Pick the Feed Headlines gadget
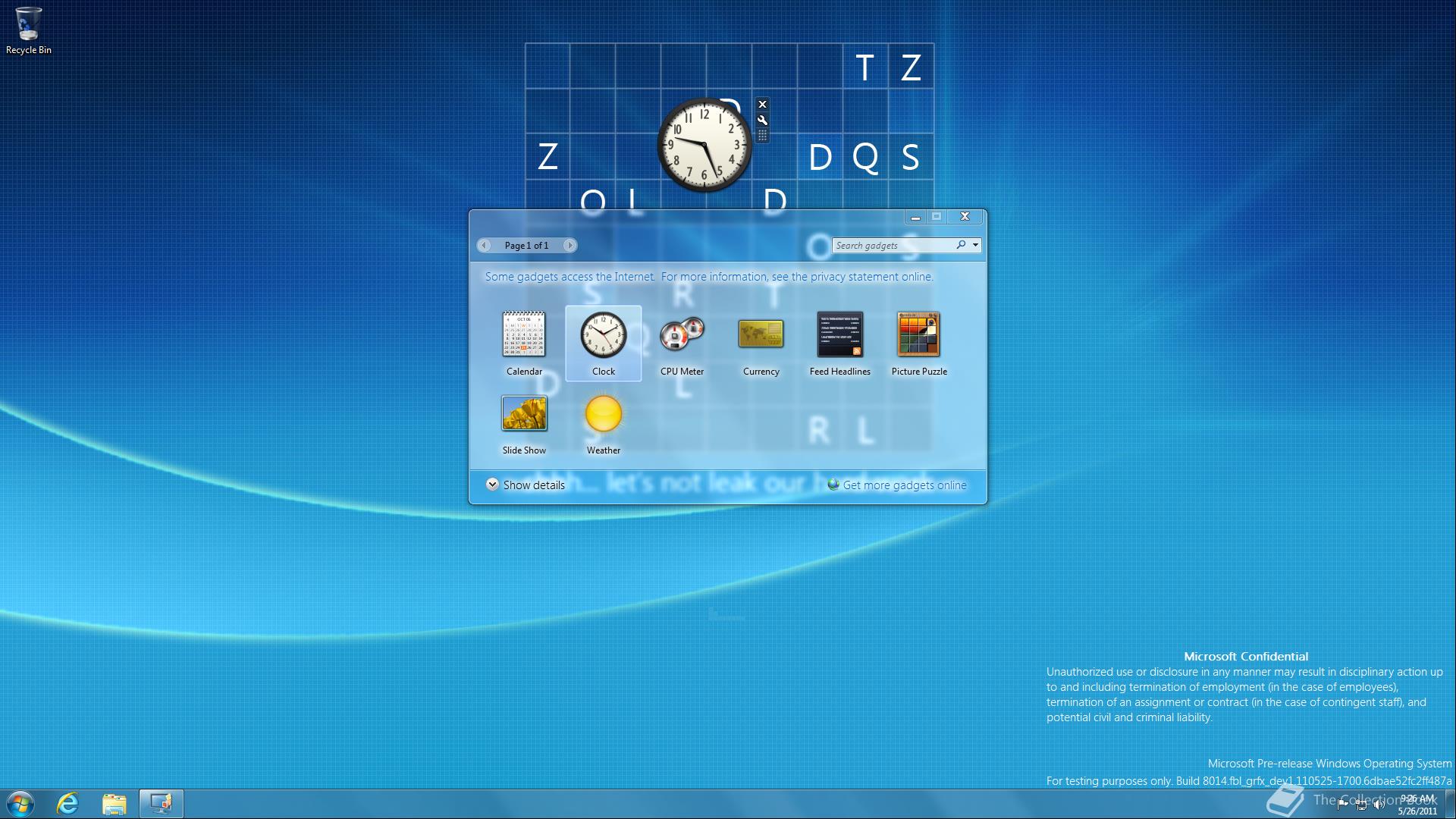The image size is (1456, 819). [x=839, y=334]
